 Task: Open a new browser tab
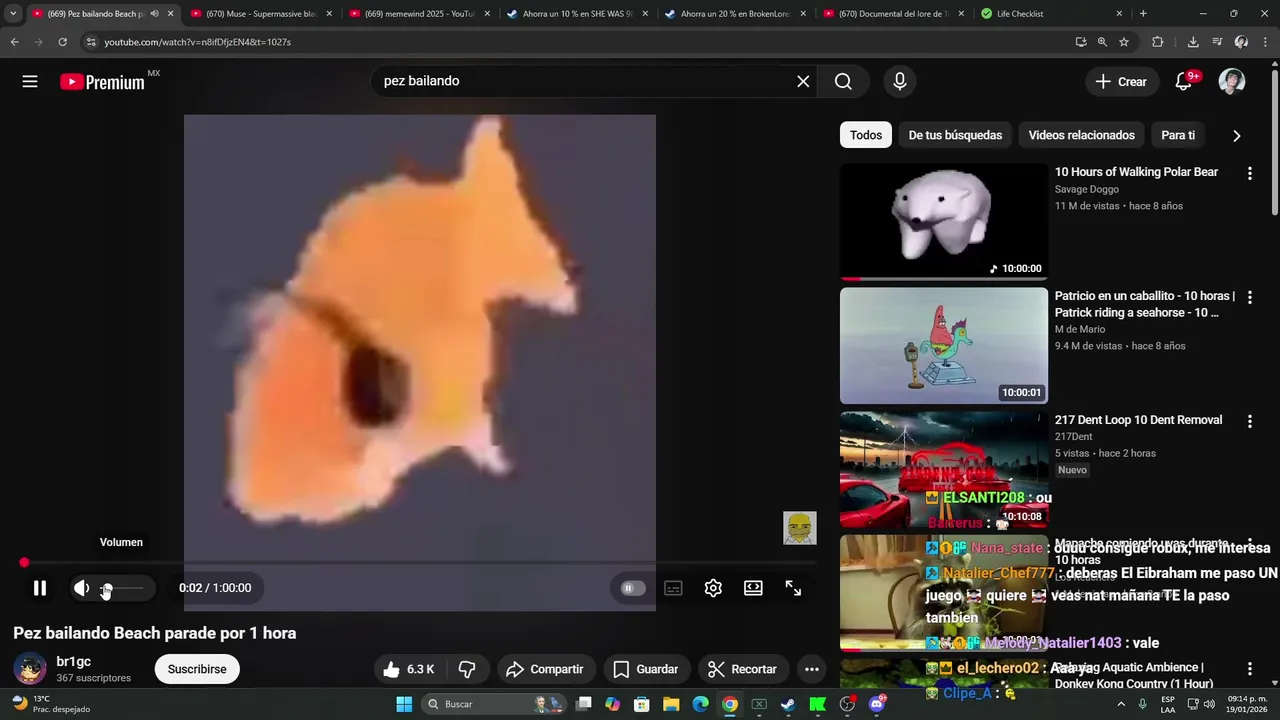point(1143,14)
